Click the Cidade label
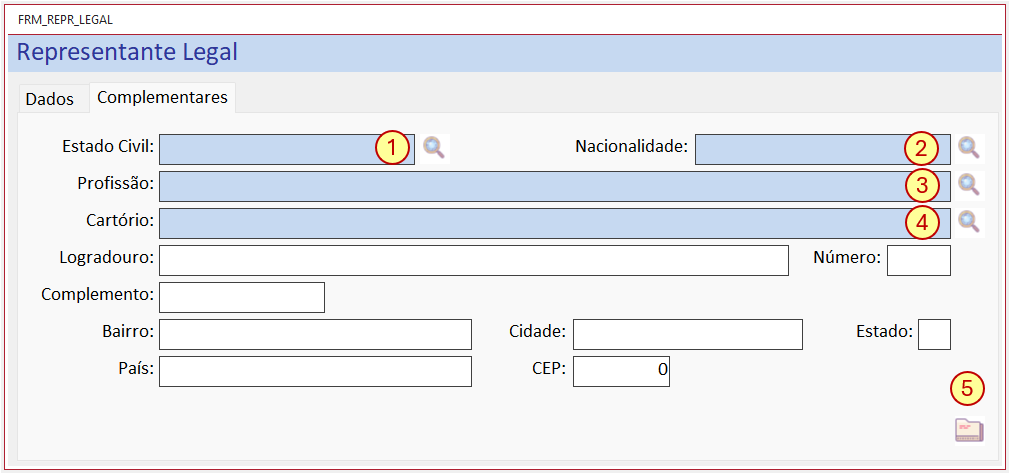 pyautogui.click(x=537, y=332)
